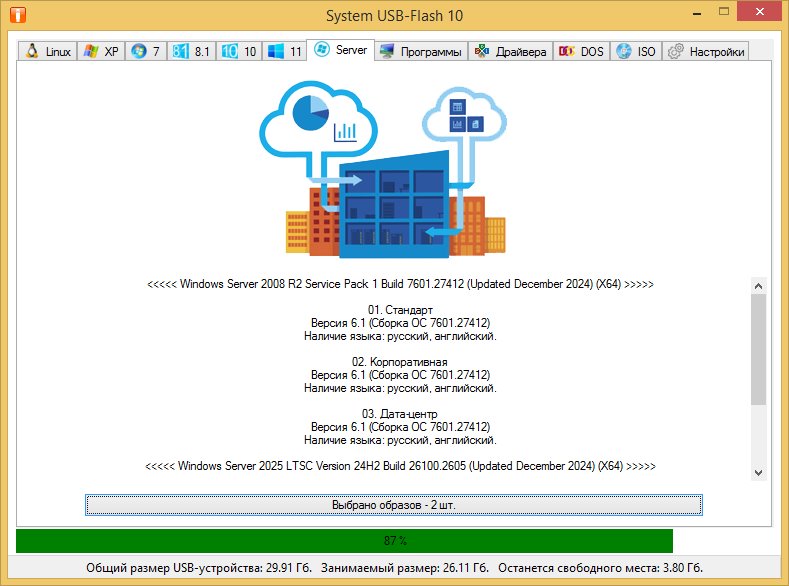This screenshot has width=789, height=586.
Task: Select Windows Server 2008 R2 heading line
Action: (400, 285)
